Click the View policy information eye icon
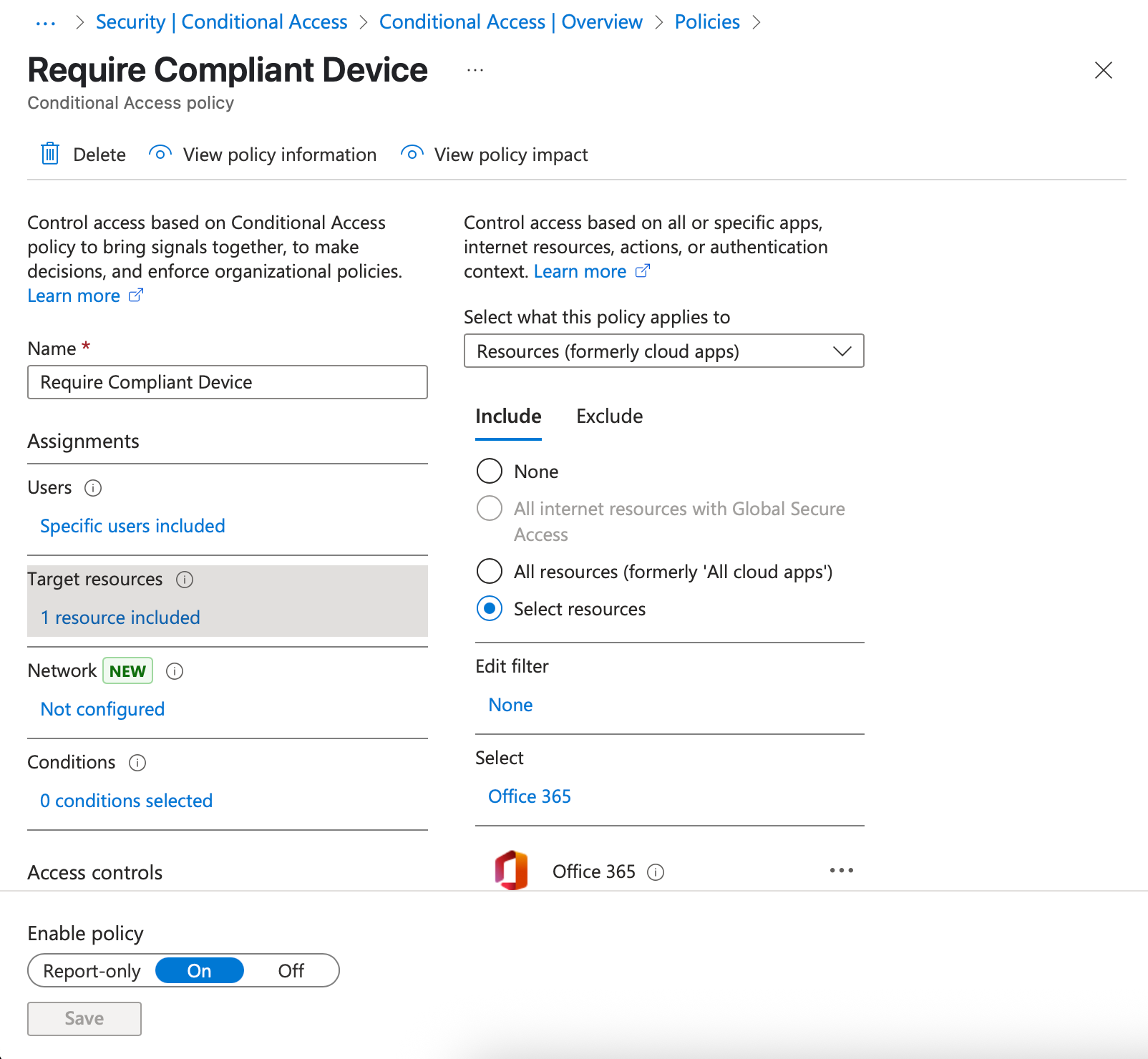The image size is (1148, 1059). [160, 154]
